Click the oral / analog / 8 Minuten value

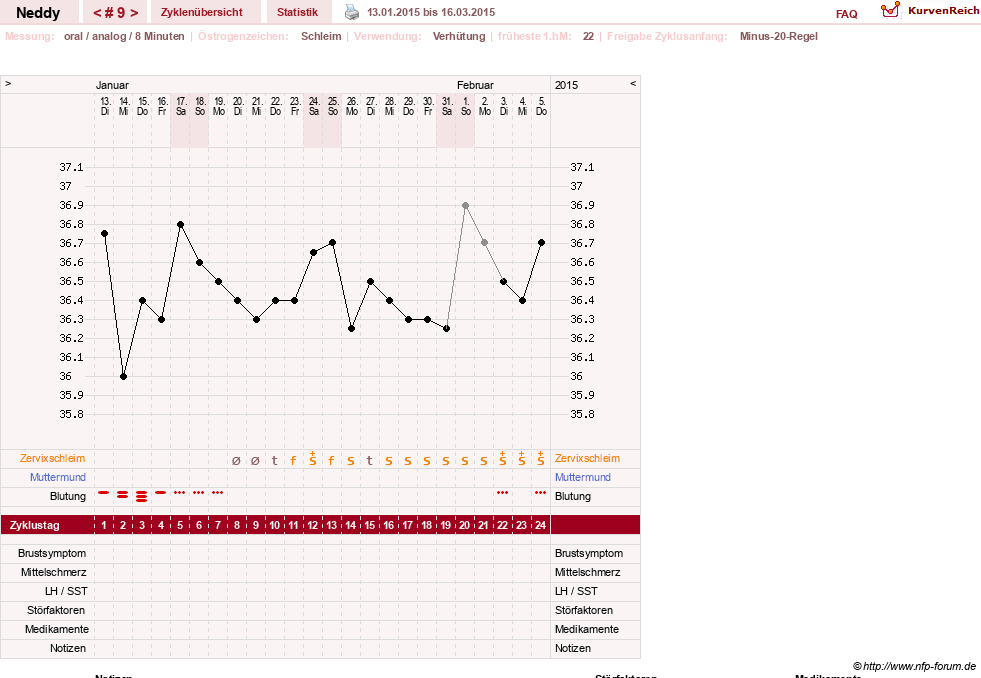[124, 36]
